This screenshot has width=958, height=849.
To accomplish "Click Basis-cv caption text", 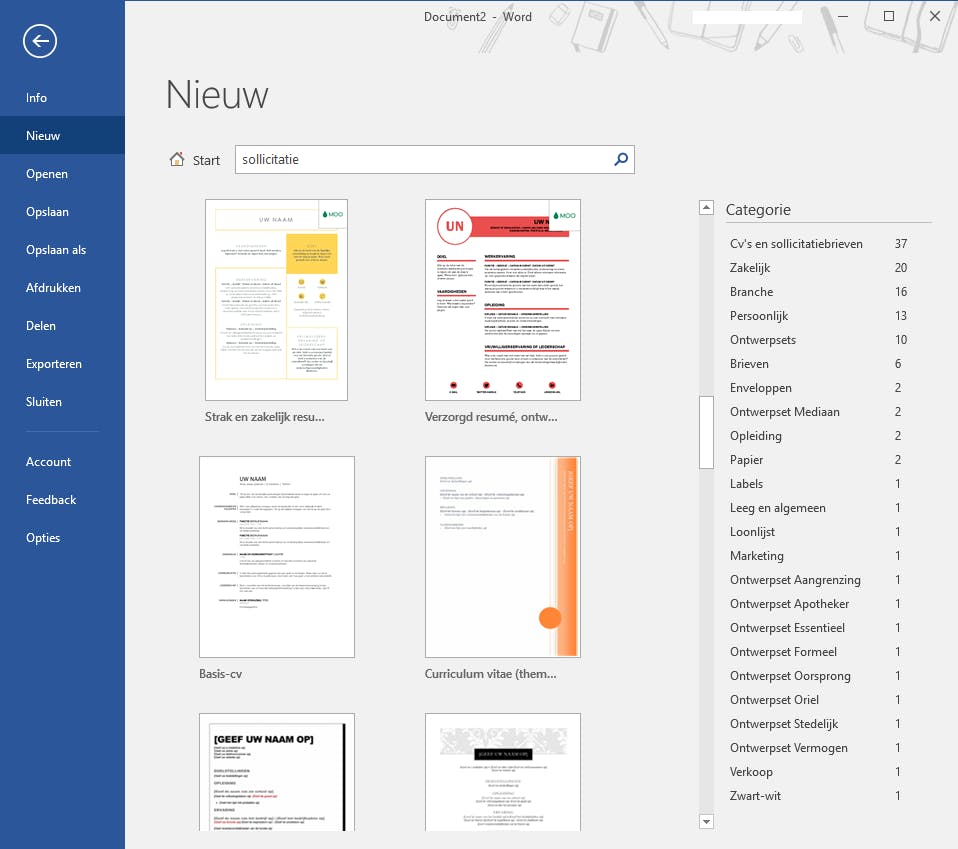I will (x=221, y=674).
